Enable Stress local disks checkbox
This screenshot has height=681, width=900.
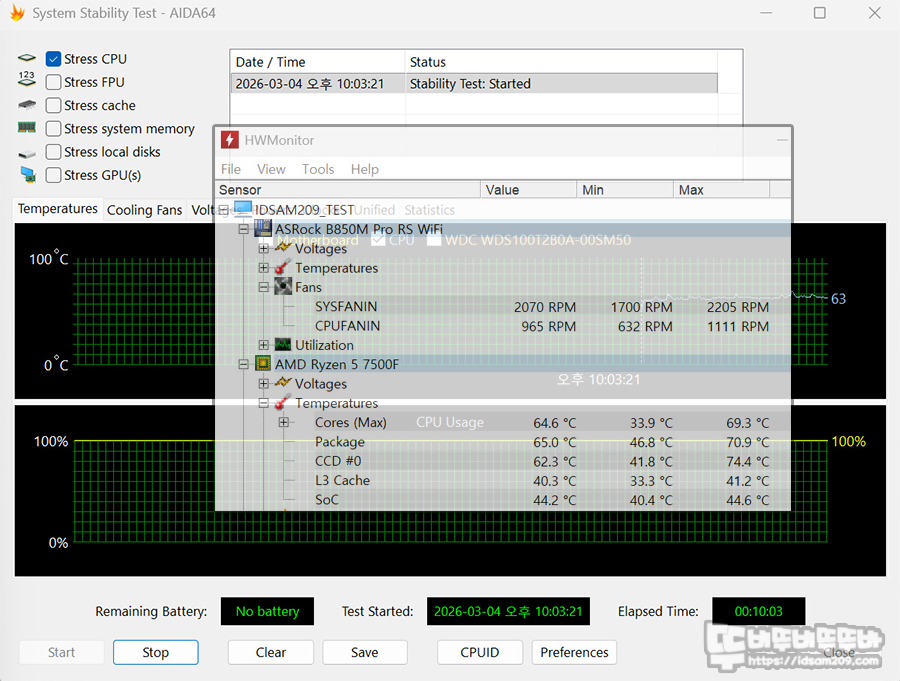point(53,152)
